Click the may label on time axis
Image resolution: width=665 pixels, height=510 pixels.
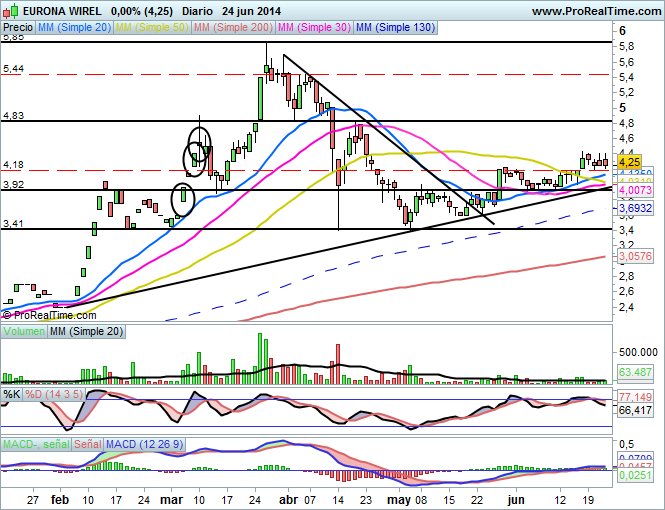pyautogui.click(x=399, y=501)
